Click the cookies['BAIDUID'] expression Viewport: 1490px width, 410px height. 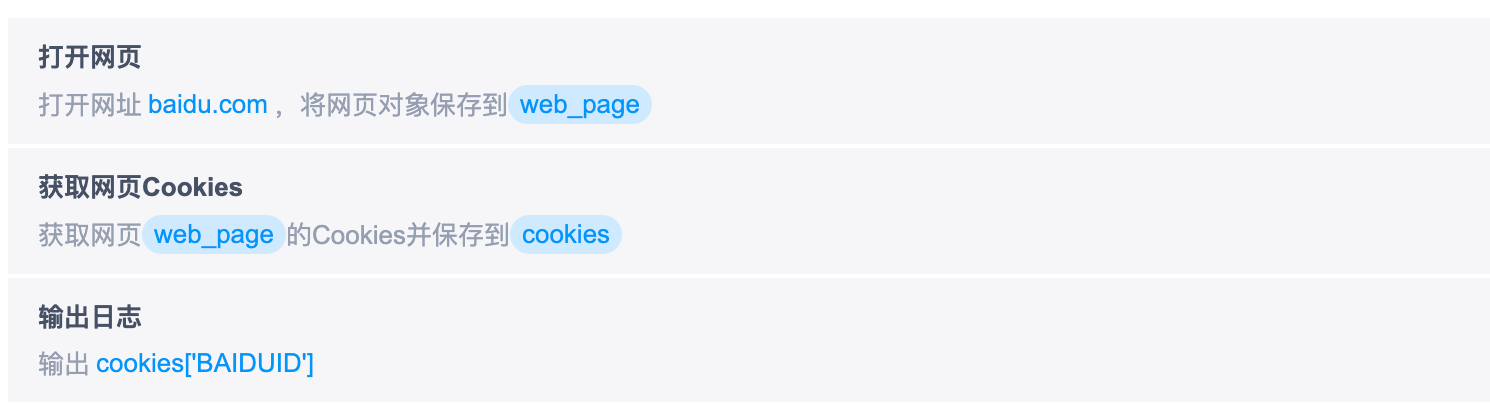point(205,364)
